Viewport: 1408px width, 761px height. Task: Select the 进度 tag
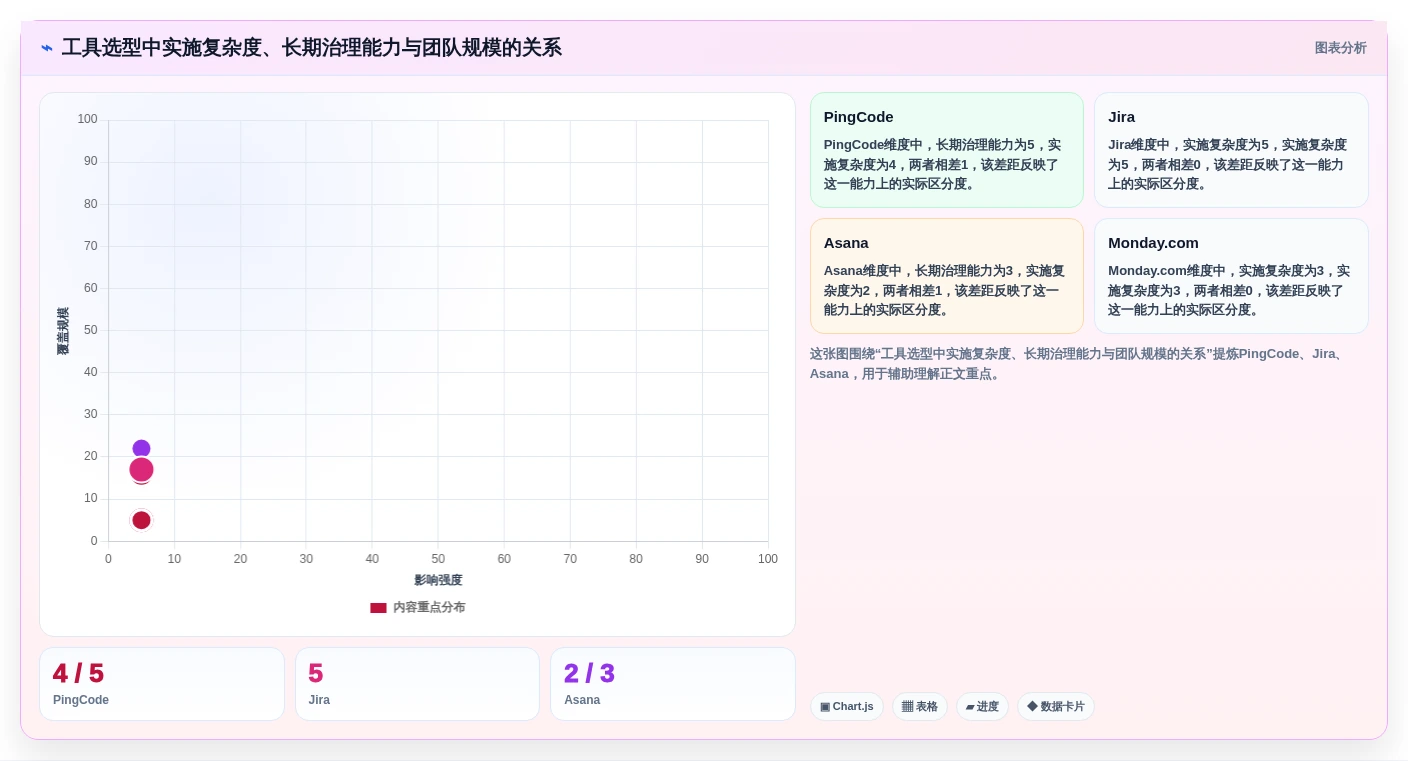982,707
